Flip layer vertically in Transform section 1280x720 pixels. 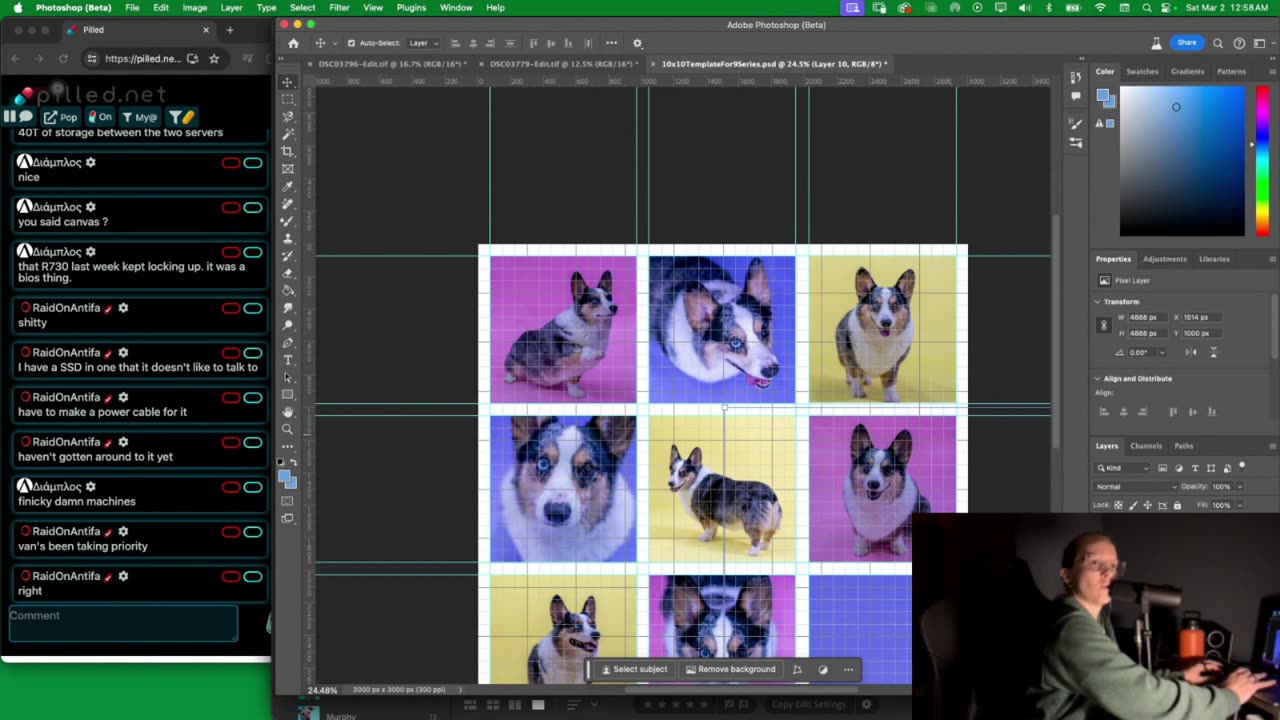(x=1213, y=352)
